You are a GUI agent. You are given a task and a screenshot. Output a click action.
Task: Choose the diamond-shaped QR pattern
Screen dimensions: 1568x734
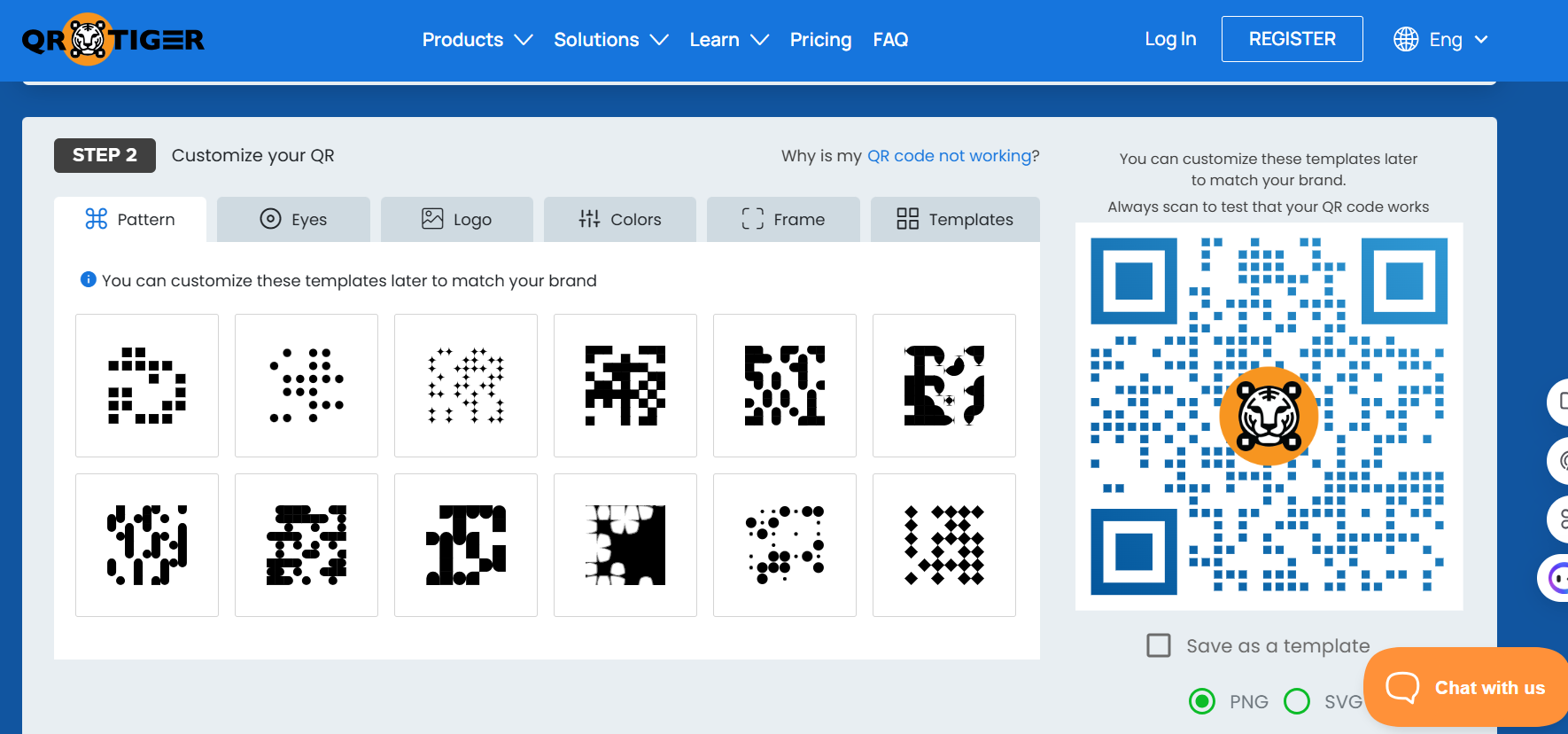(x=944, y=545)
